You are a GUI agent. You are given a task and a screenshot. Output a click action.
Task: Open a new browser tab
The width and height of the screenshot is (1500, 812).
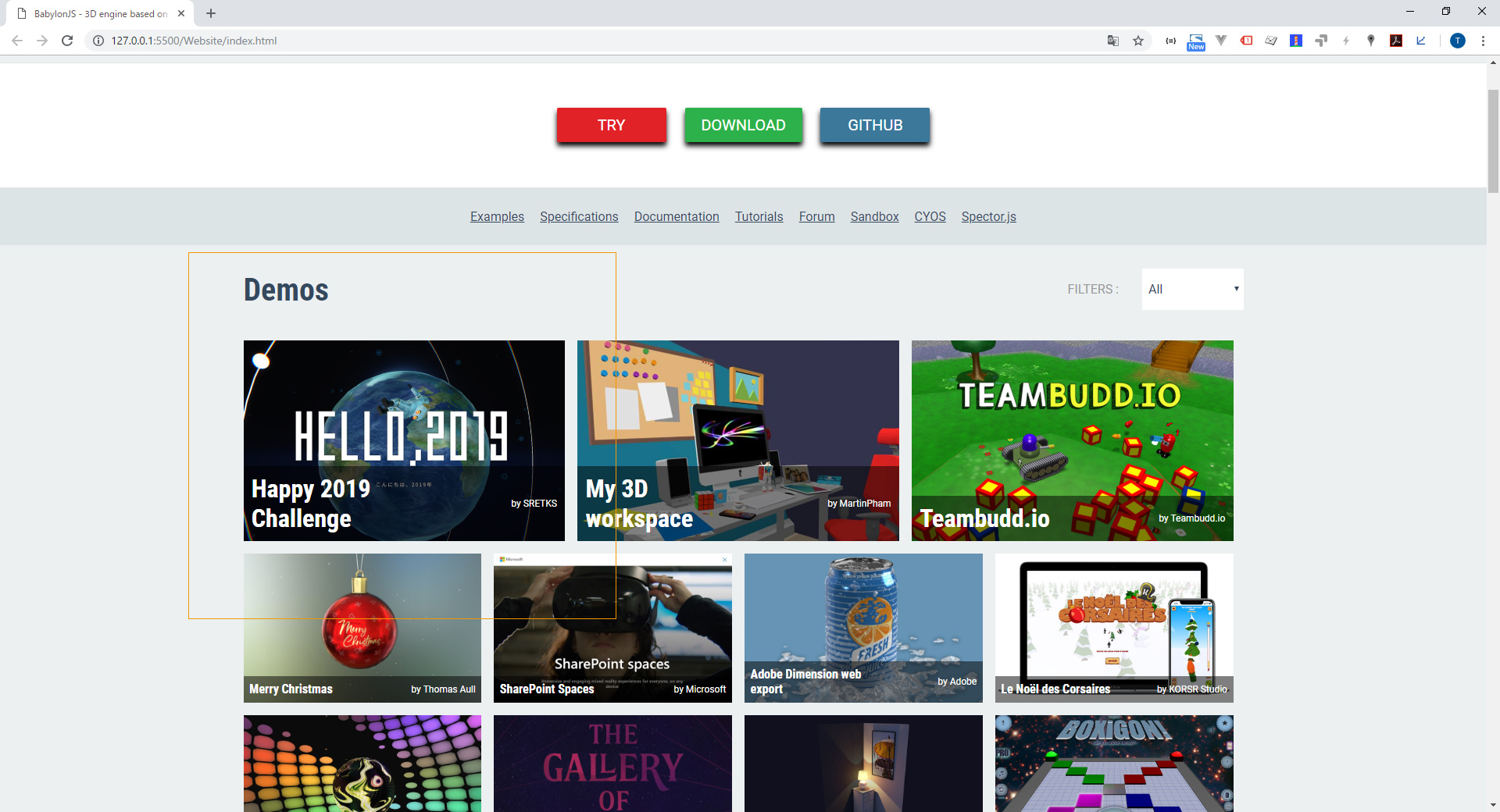point(211,13)
